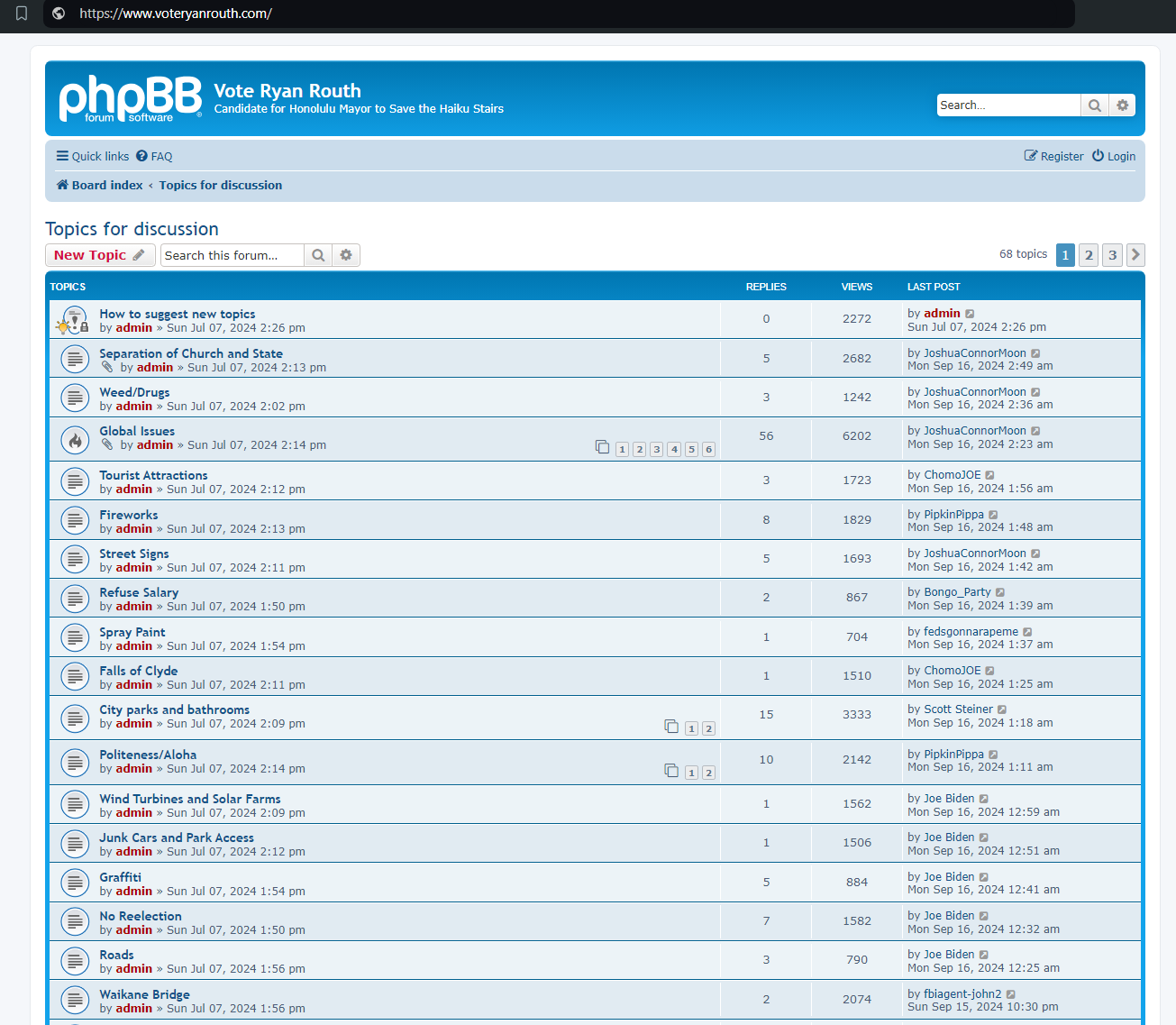Open the Quick links dropdown menu

tap(93, 156)
